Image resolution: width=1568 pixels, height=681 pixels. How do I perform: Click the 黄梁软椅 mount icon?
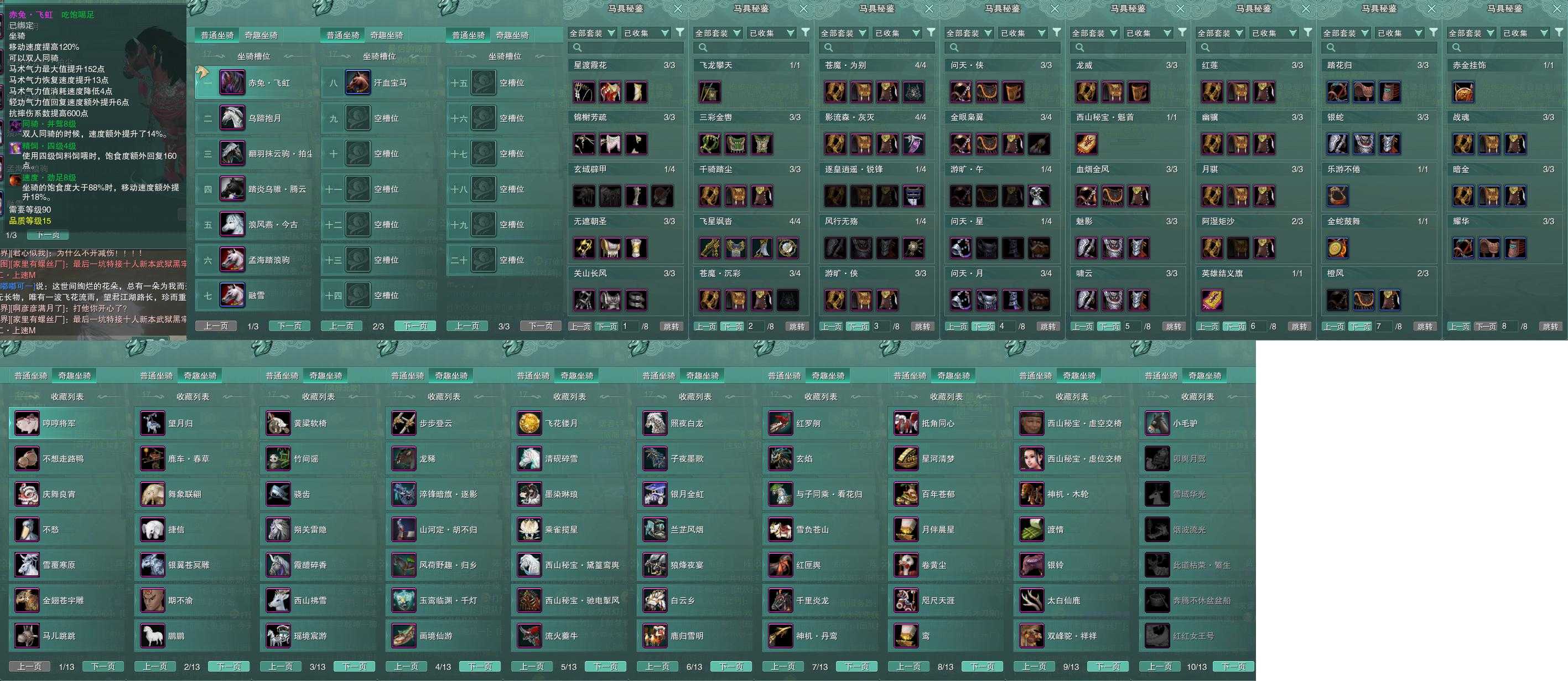tap(278, 424)
